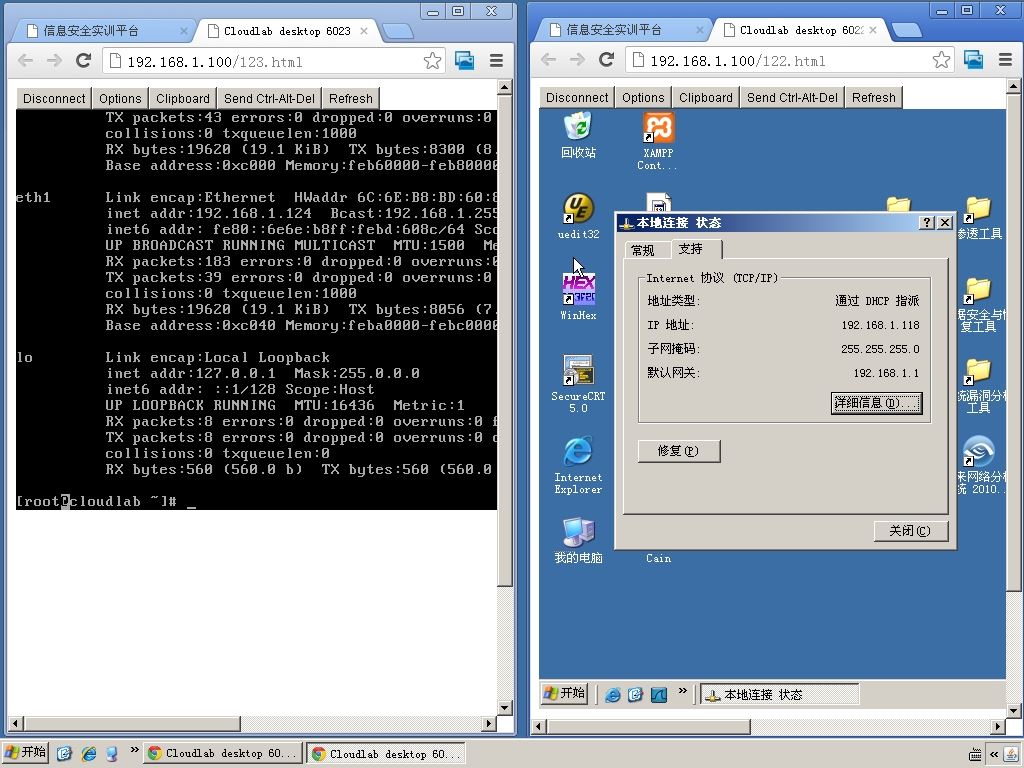Open the 渗透工具 folder on the desktop

point(979,218)
